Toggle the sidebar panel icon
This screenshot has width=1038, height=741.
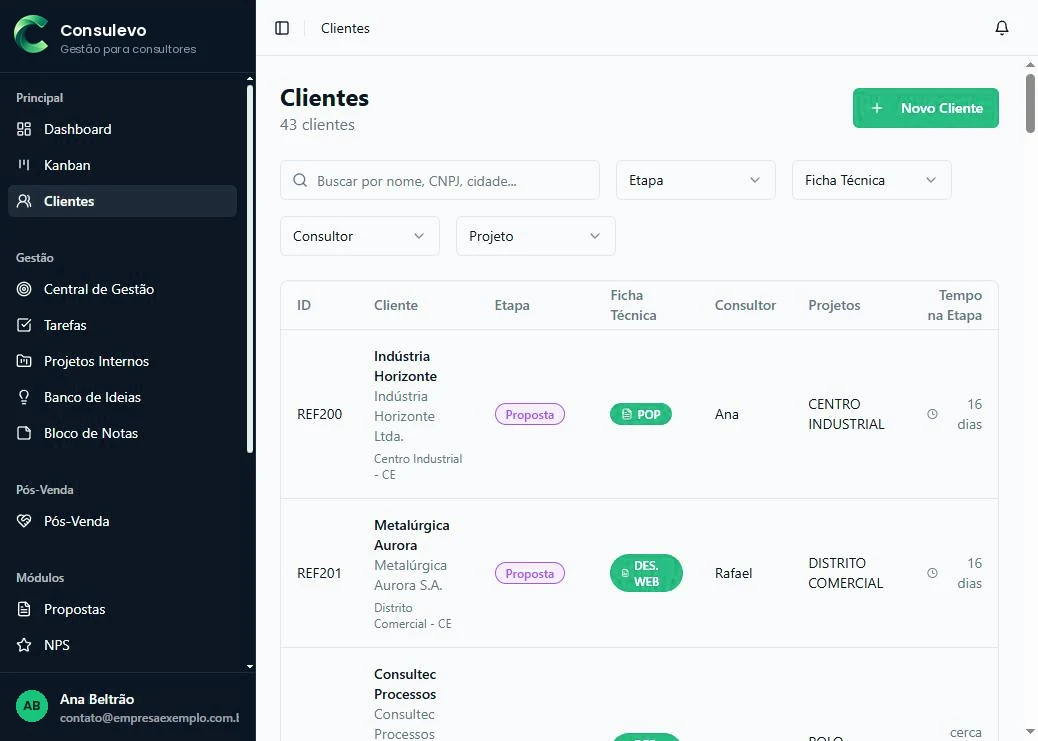(x=282, y=28)
